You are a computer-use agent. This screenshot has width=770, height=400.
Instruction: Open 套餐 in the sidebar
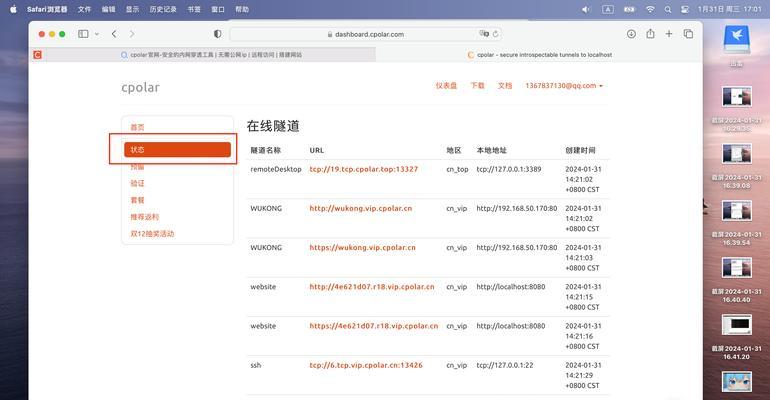click(x=138, y=200)
